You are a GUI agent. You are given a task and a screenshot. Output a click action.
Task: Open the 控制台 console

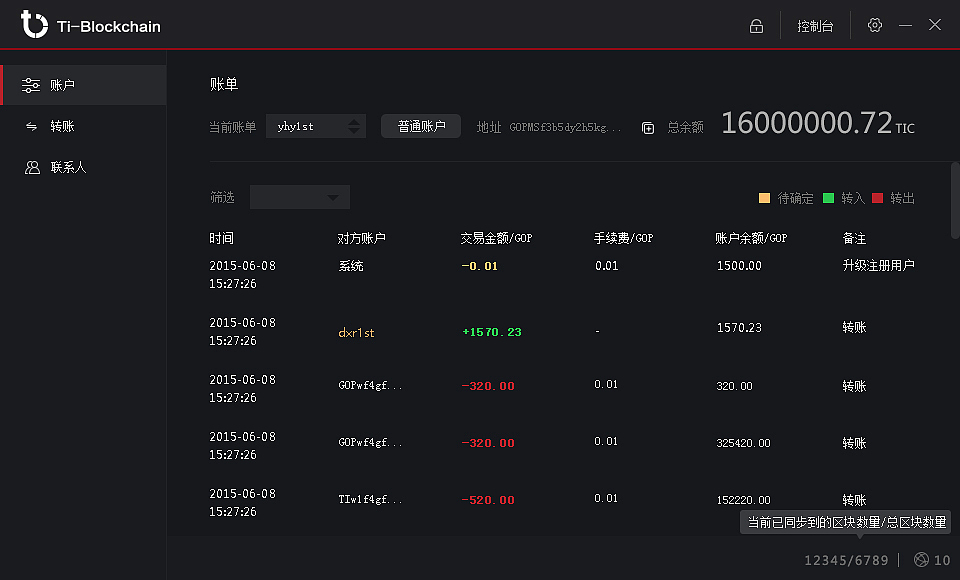(x=815, y=26)
